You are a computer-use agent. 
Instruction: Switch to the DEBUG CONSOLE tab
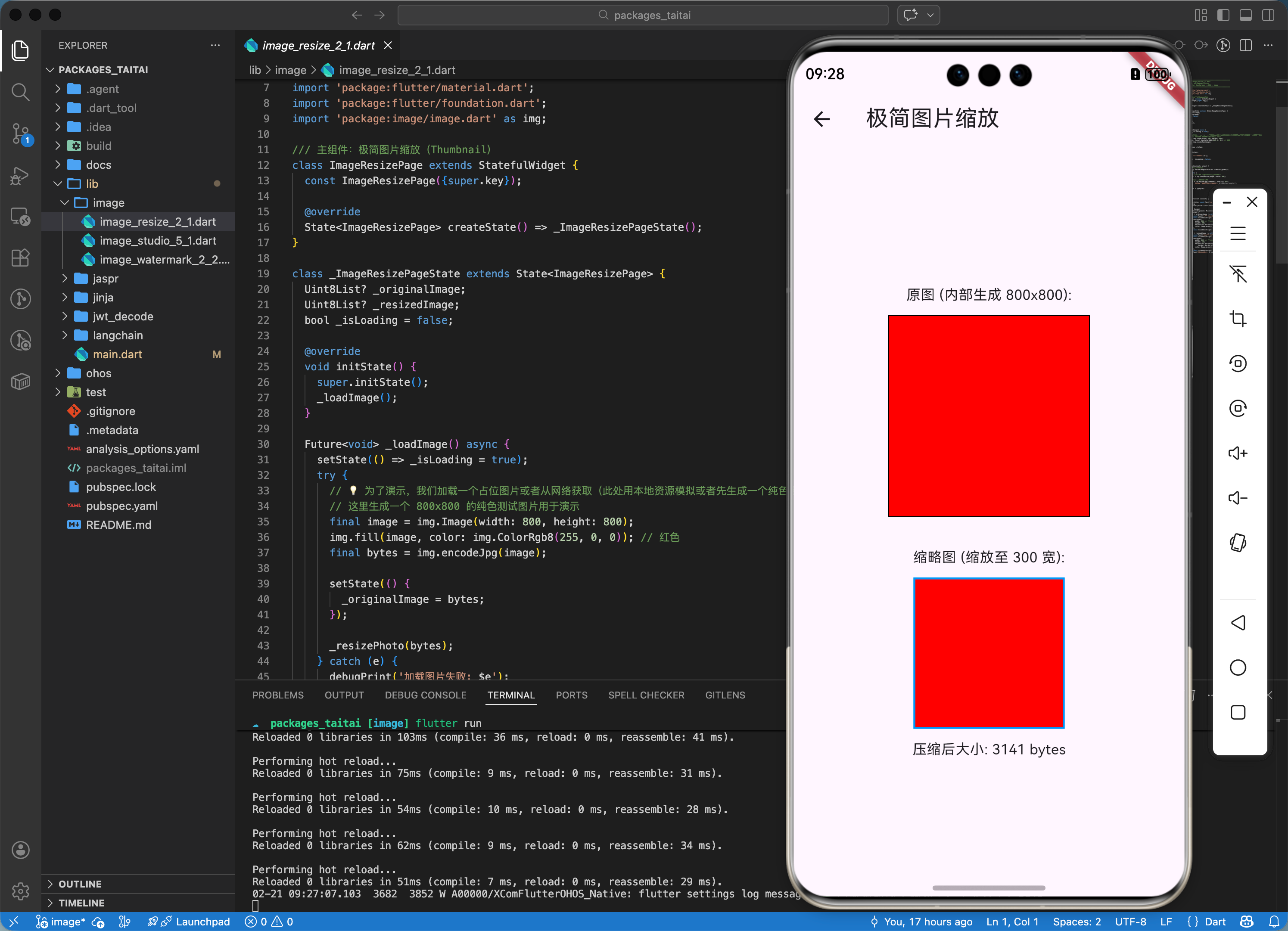click(x=425, y=695)
